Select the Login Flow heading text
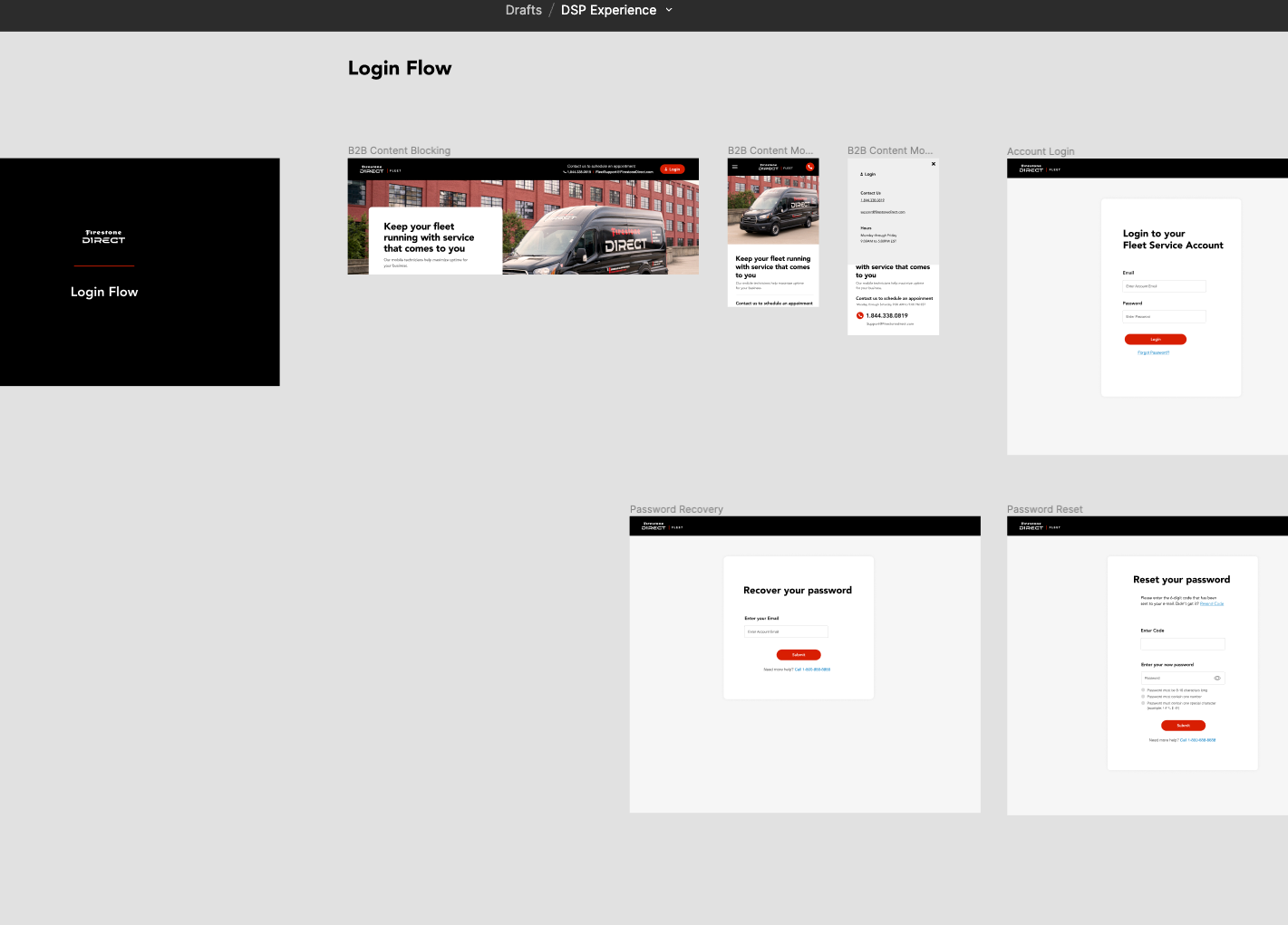This screenshot has height=925, width=1288. point(400,68)
